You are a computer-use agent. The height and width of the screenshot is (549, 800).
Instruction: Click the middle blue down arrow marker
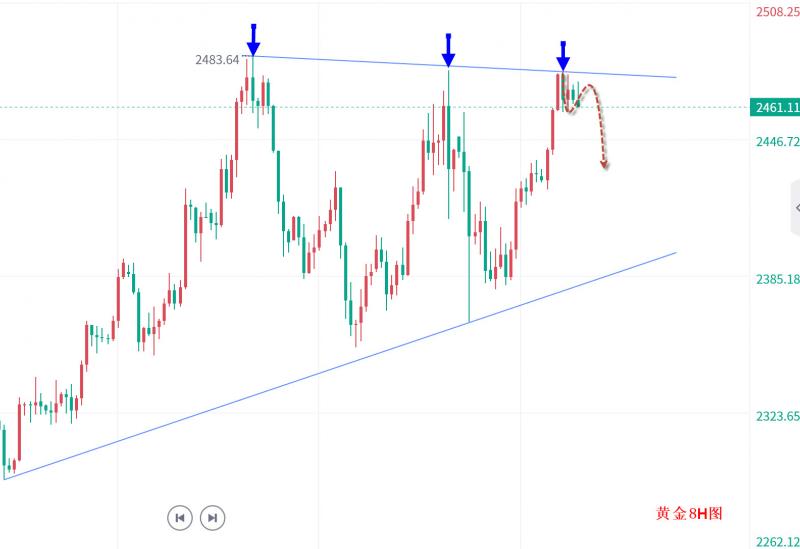pyautogui.click(x=448, y=47)
